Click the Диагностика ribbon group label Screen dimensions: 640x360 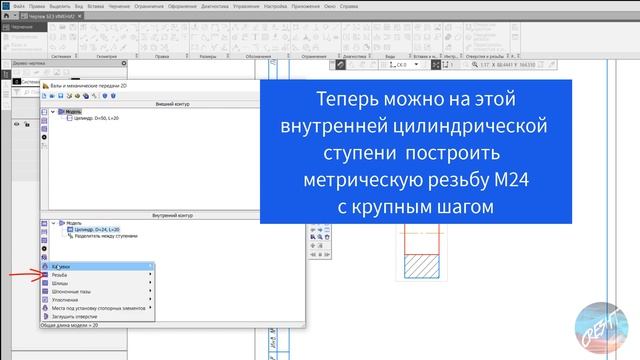[x=354, y=56]
